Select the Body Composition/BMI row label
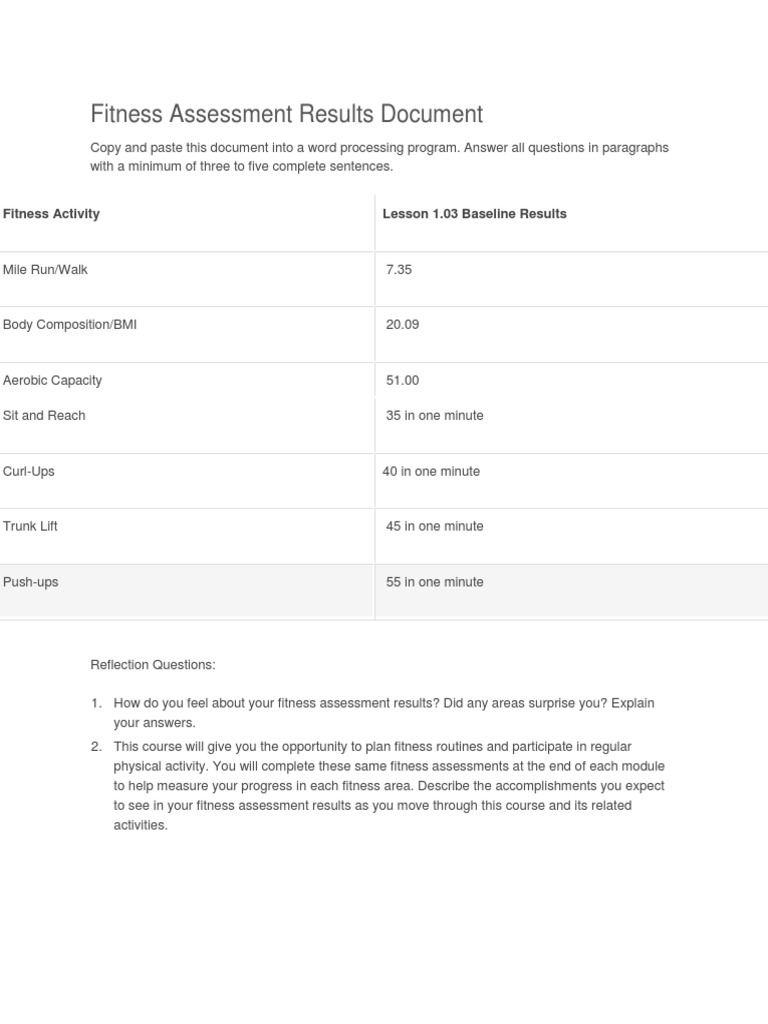 point(70,325)
